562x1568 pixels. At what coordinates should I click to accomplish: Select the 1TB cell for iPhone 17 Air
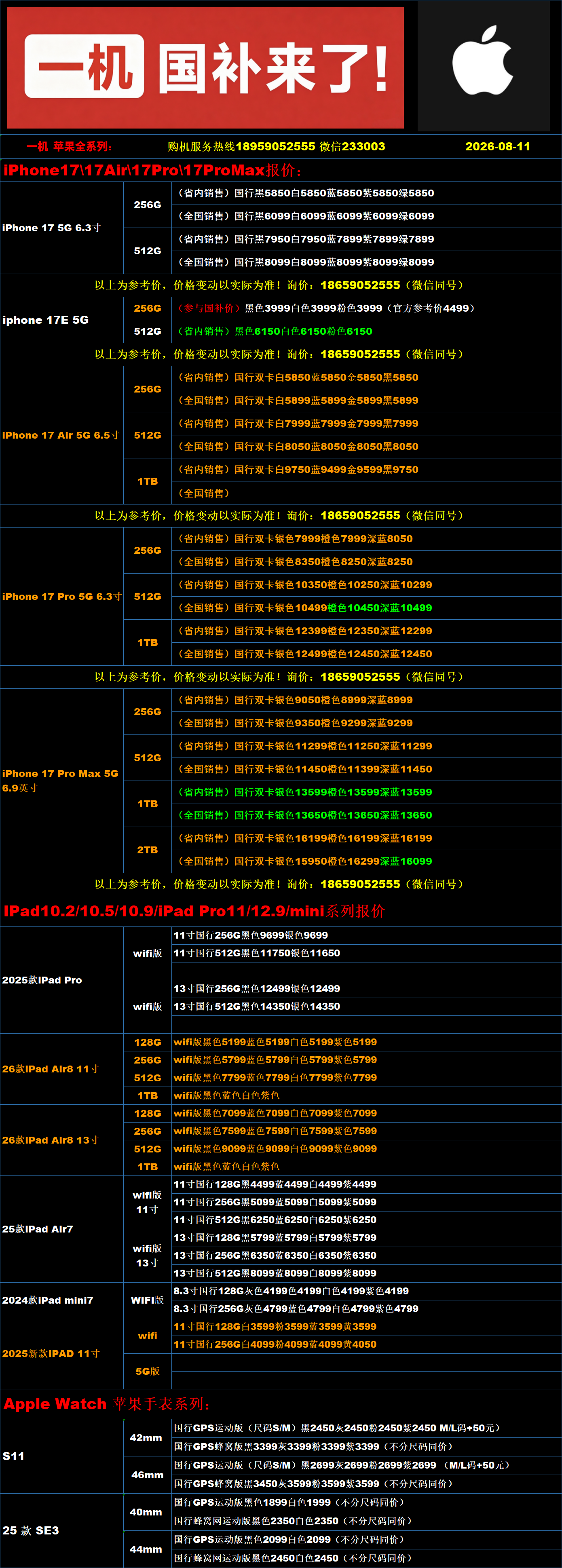[x=147, y=481]
